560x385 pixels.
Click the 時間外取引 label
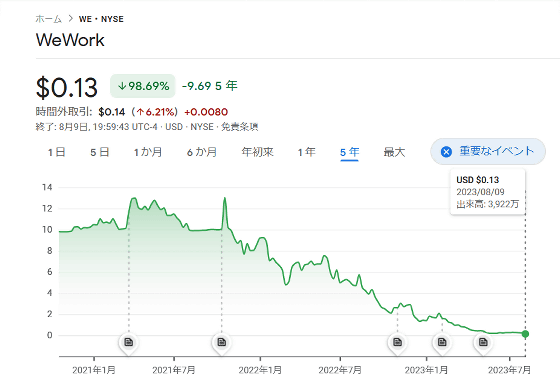(64, 112)
